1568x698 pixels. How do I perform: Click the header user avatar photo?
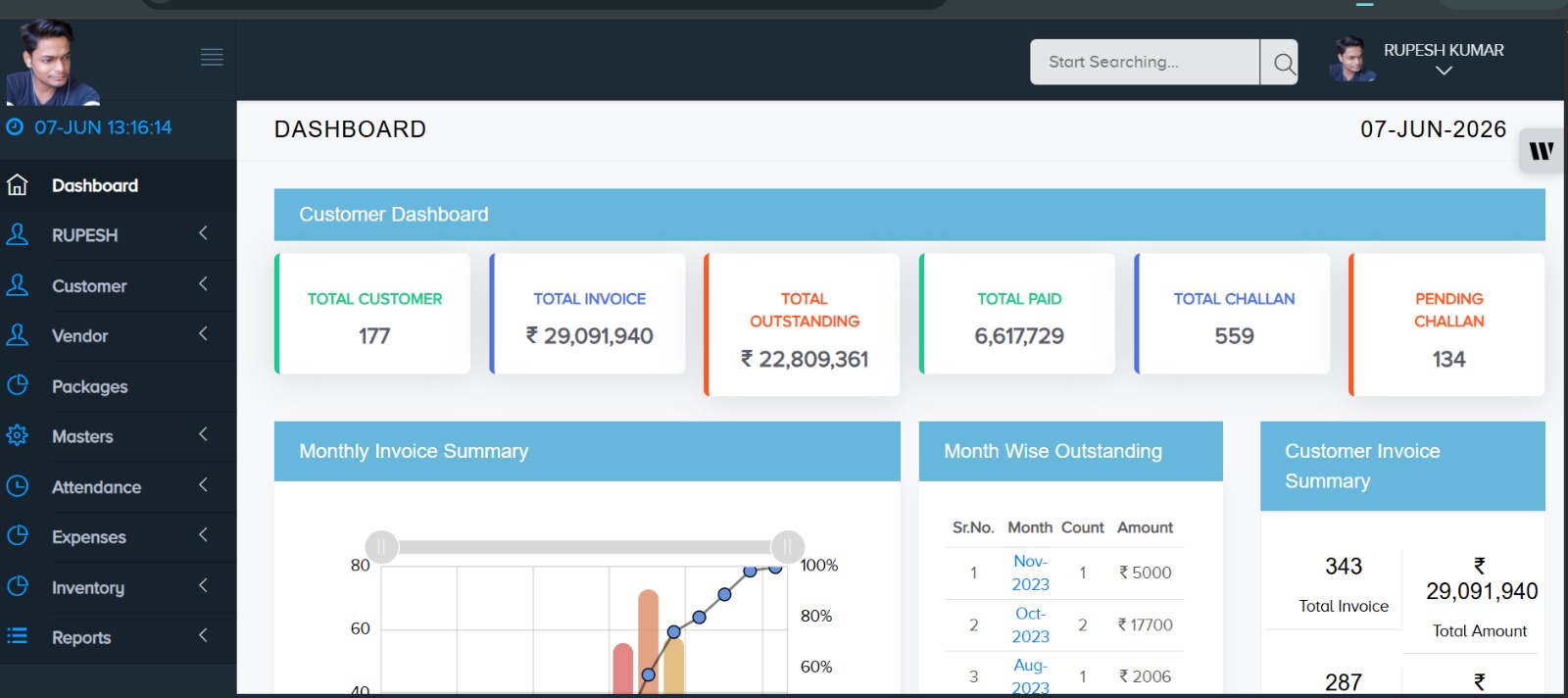tap(1352, 59)
